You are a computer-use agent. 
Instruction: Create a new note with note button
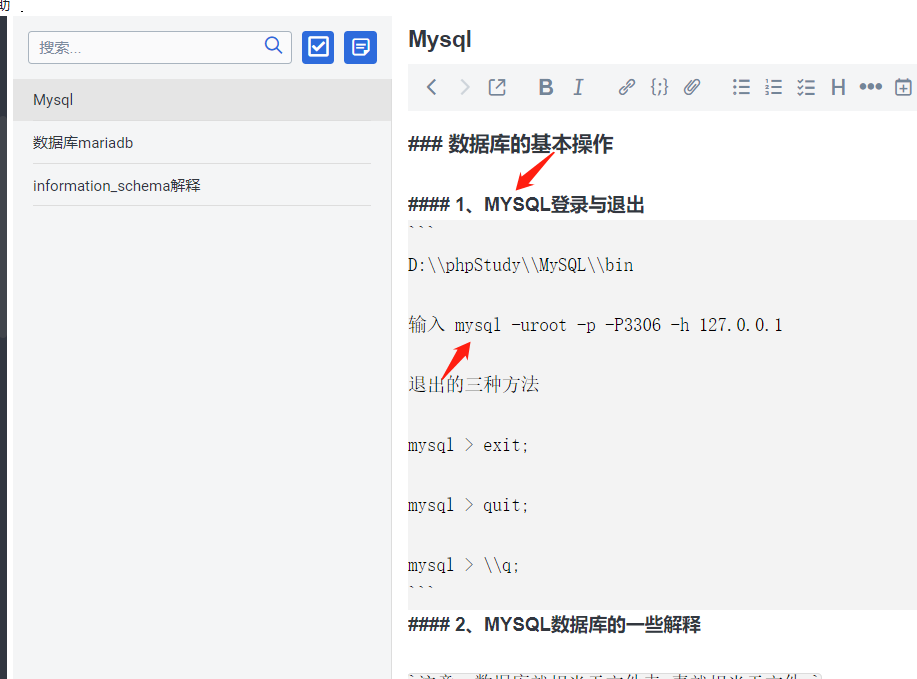click(x=360, y=47)
